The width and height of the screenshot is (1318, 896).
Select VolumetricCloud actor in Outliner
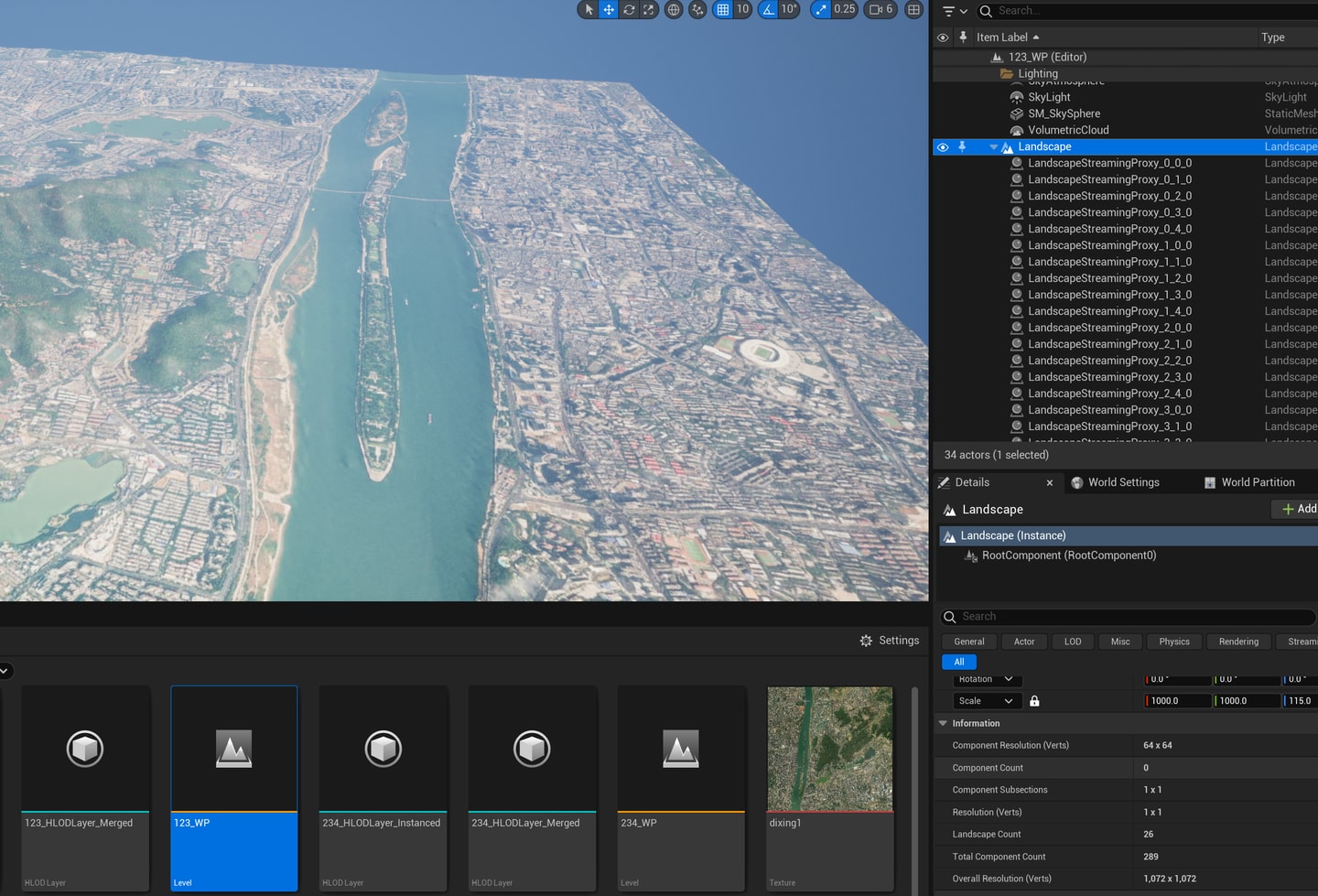1068,130
